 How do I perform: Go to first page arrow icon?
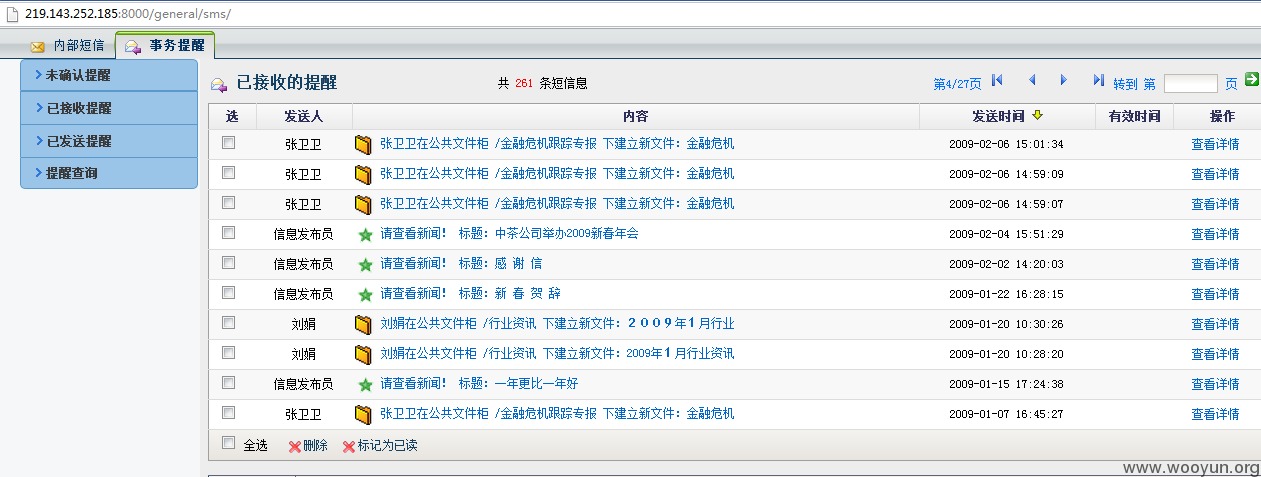(x=997, y=80)
